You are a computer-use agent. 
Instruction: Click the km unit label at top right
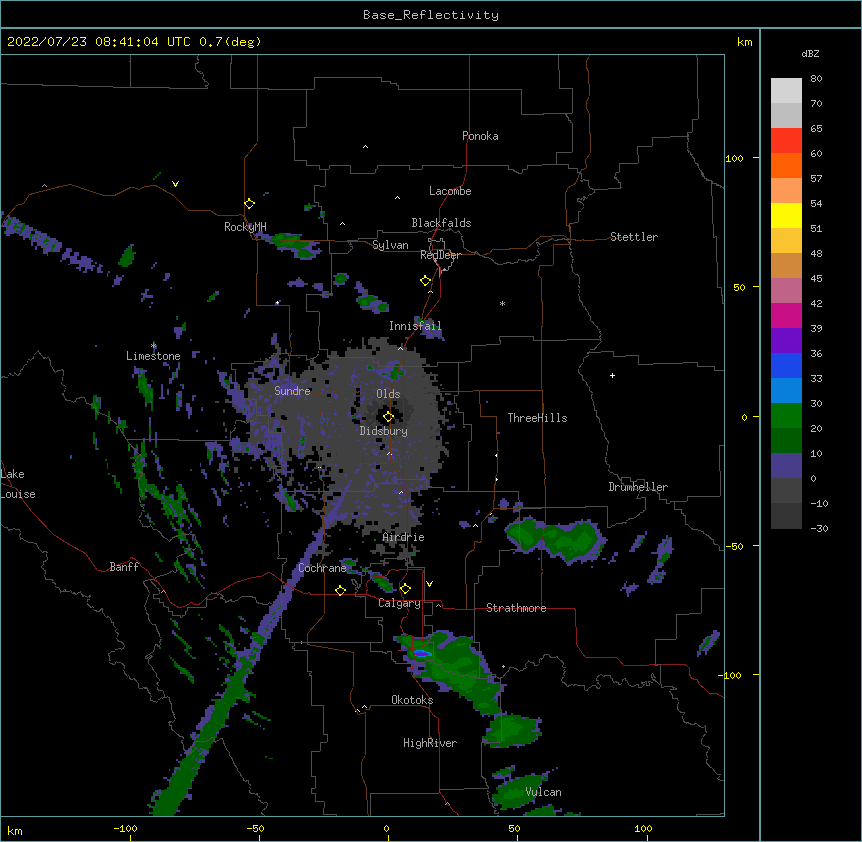744,42
